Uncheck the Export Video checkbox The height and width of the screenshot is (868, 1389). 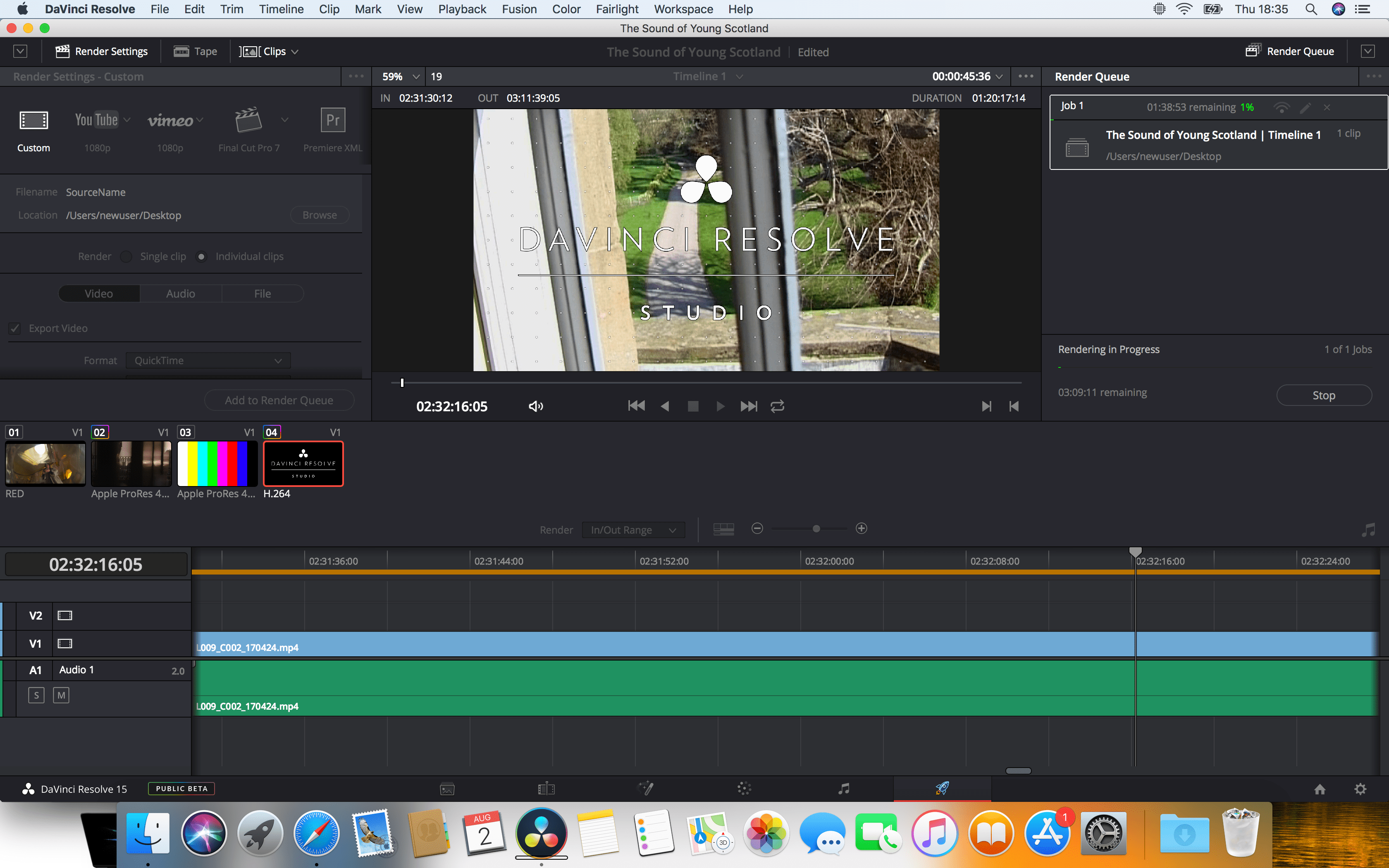click(15, 328)
